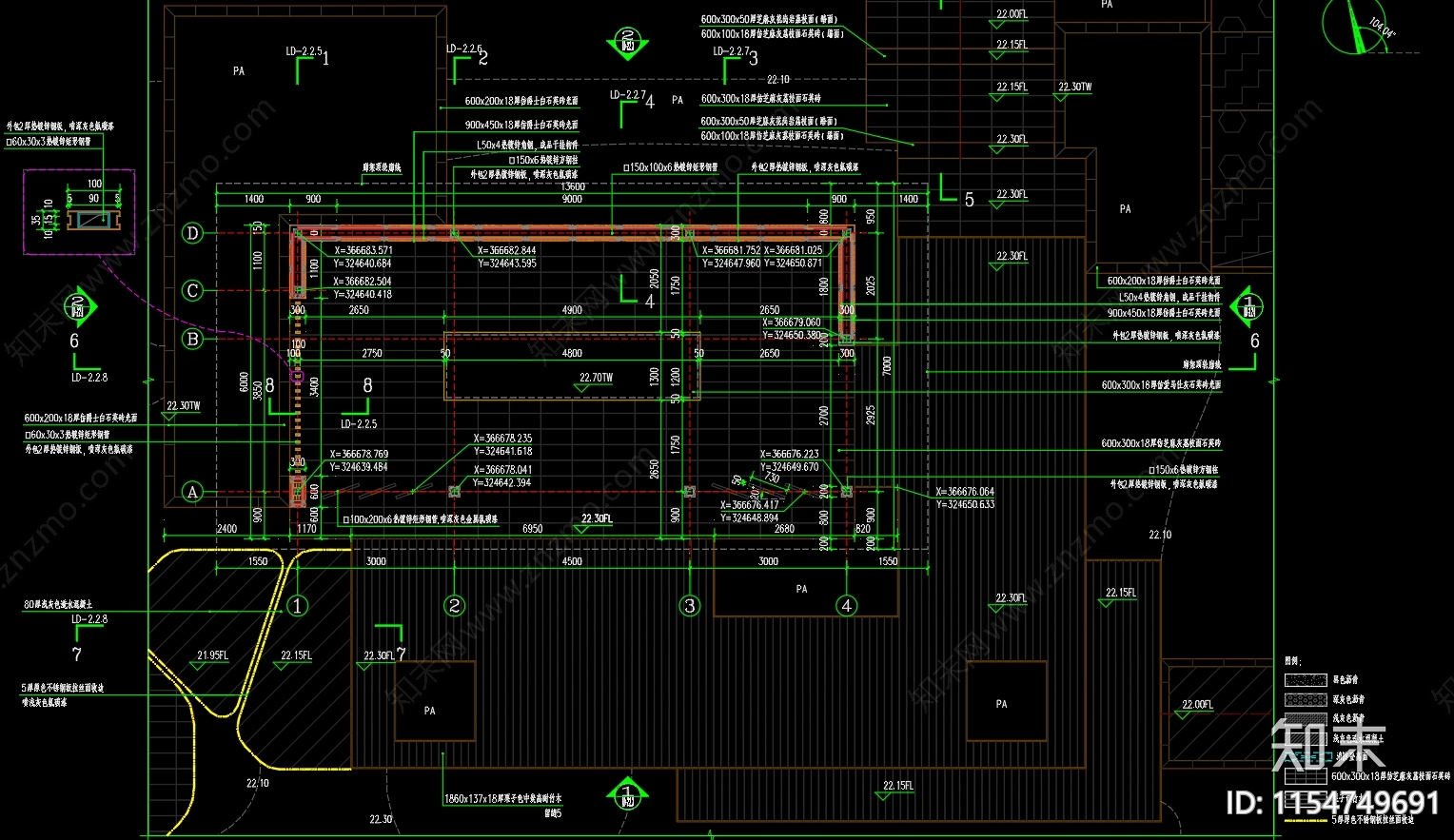Select section mark 8 above LD-2.2.5 label
Screen dimensions: 1454x840
pyautogui.click(x=367, y=385)
